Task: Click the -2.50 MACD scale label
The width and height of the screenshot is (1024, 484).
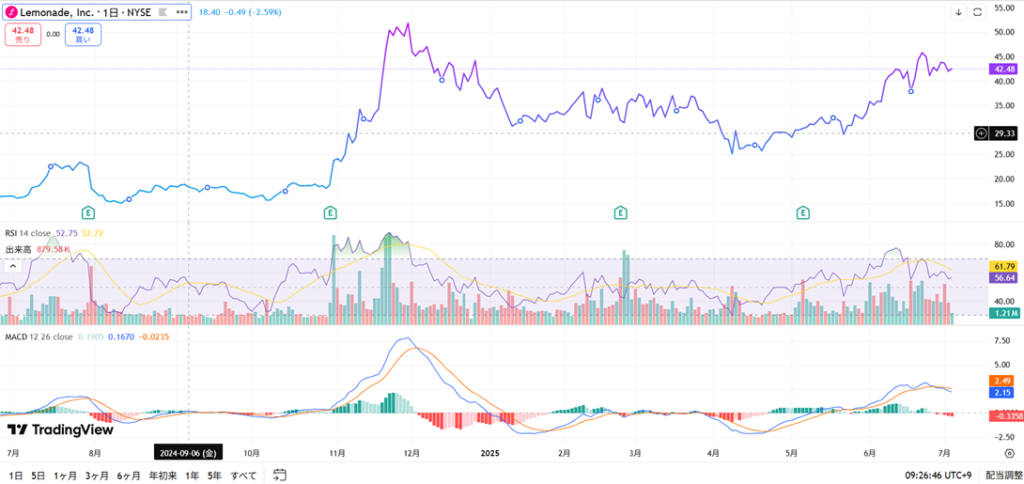Action: (x=1004, y=437)
